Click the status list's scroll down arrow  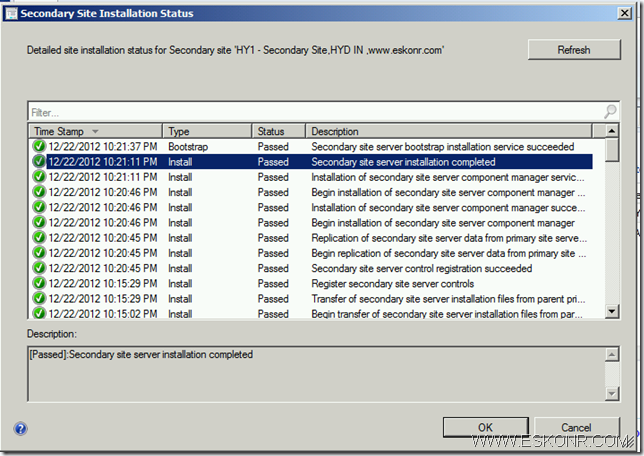click(x=612, y=311)
